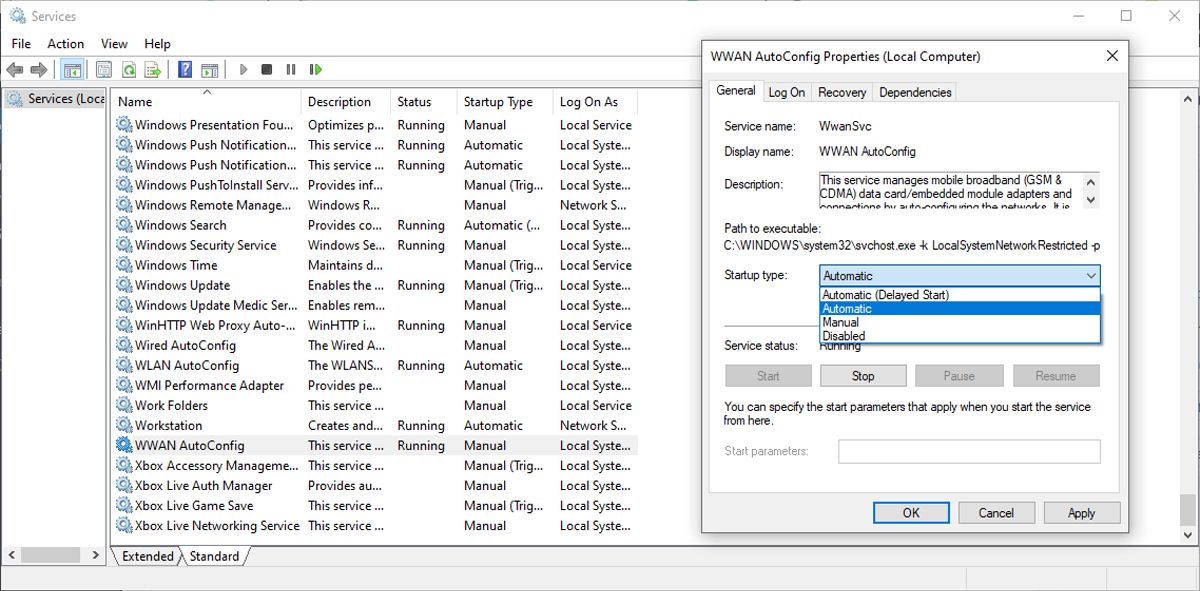The height and width of the screenshot is (591, 1200).
Task: Click gear icon of WMI Performance Adapter
Action: [x=124, y=385]
